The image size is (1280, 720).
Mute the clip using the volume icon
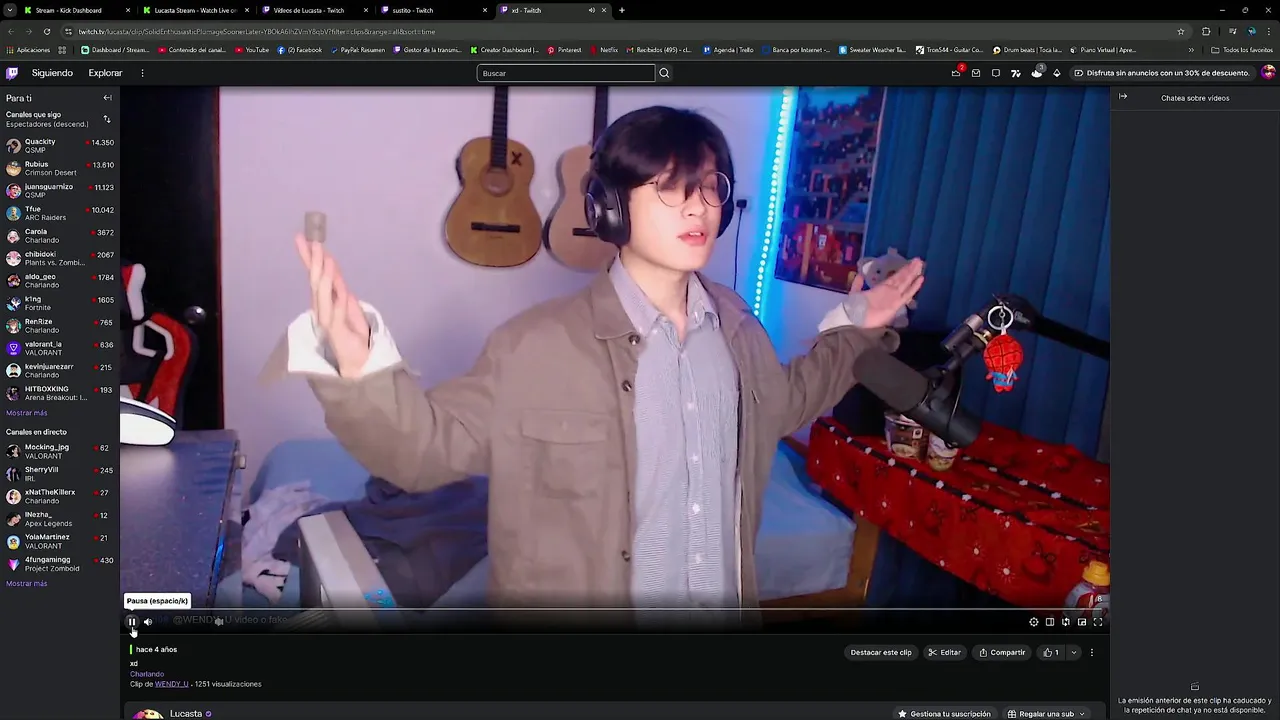click(148, 622)
